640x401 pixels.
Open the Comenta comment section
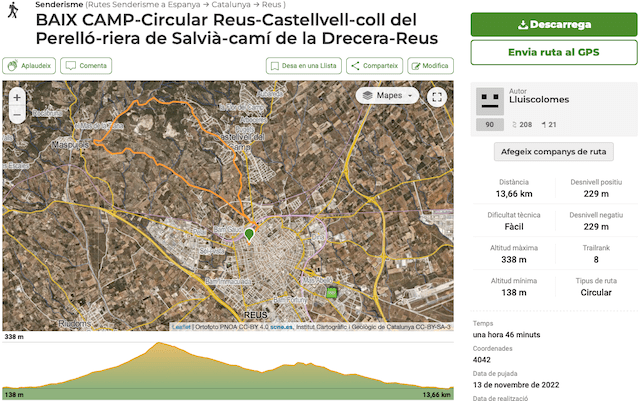pyautogui.click(x=85, y=66)
